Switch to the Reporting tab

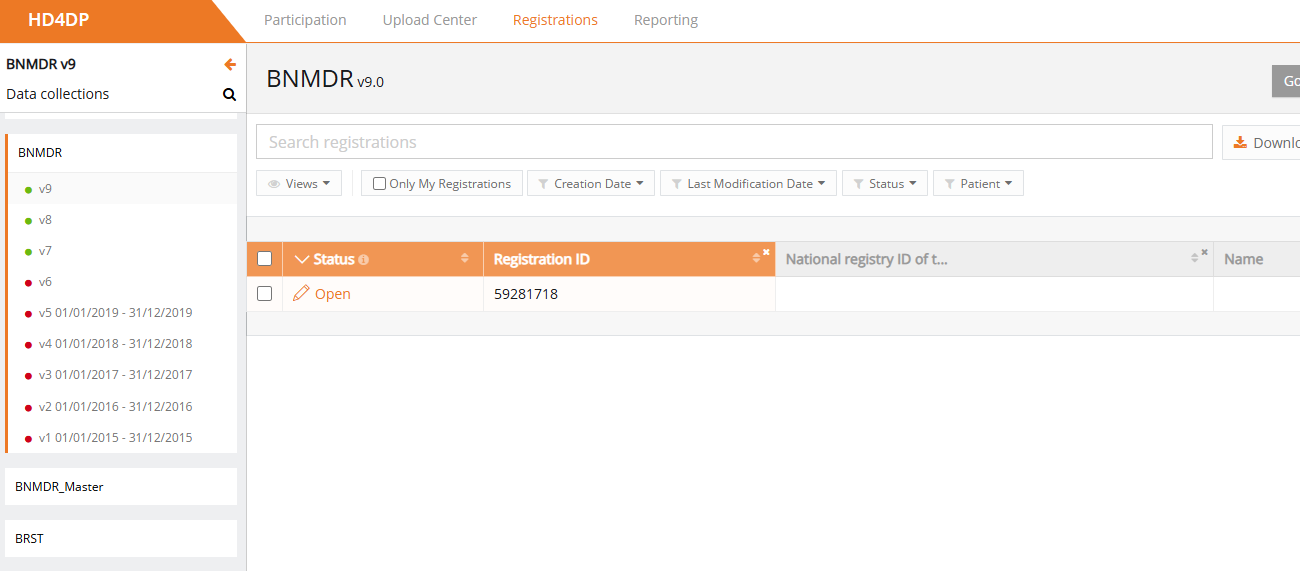click(x=665, y=20)
